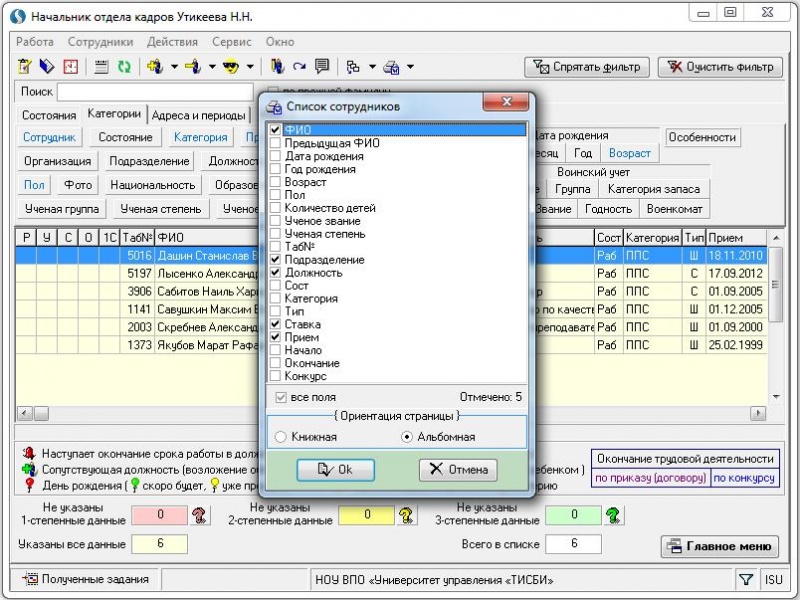Click the table's horizontal scroll right arrow
Screen dimensions: 800x600
(758, 413)
